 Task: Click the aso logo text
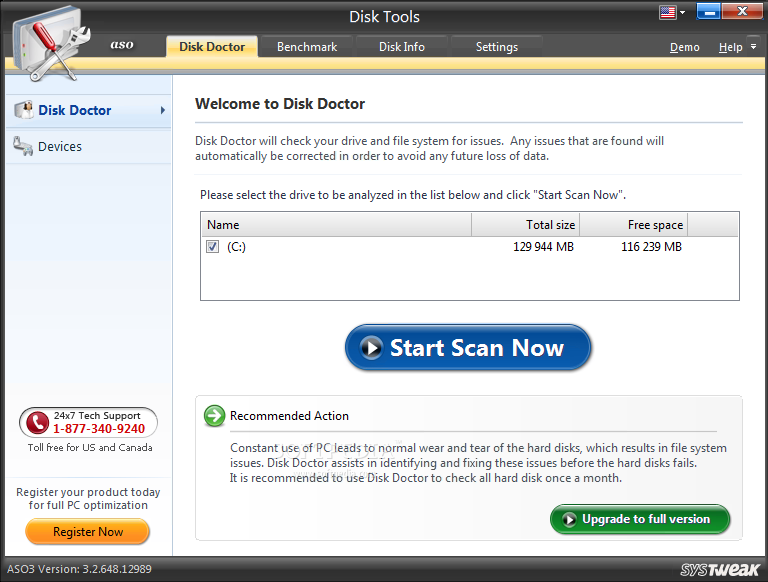(122, 45)
